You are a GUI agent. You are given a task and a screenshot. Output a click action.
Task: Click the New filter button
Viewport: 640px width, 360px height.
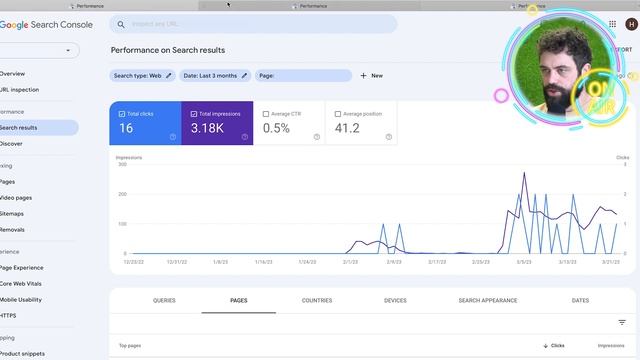[371, 76]
